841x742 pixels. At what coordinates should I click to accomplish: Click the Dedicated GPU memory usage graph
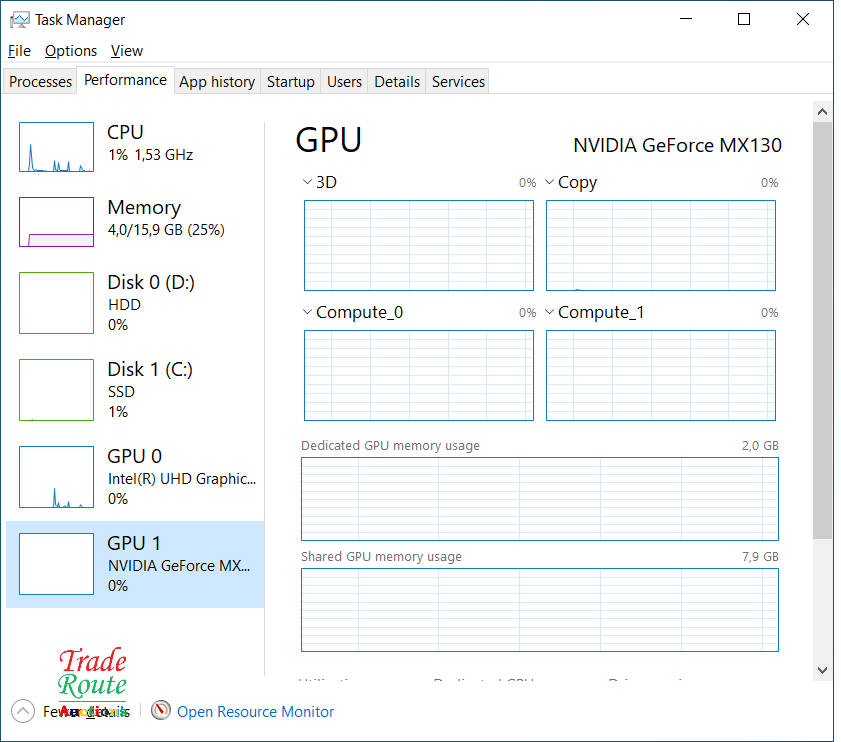(x=539, y=498)
